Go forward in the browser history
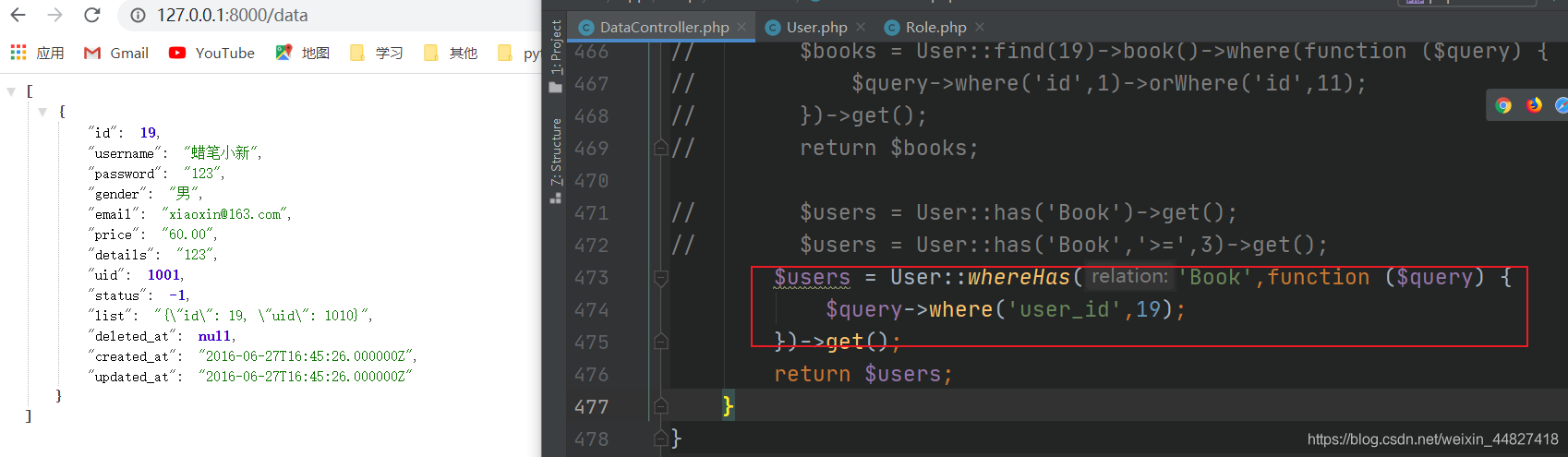The height and width of the screenshot is (457, 1568). [55, 15]
